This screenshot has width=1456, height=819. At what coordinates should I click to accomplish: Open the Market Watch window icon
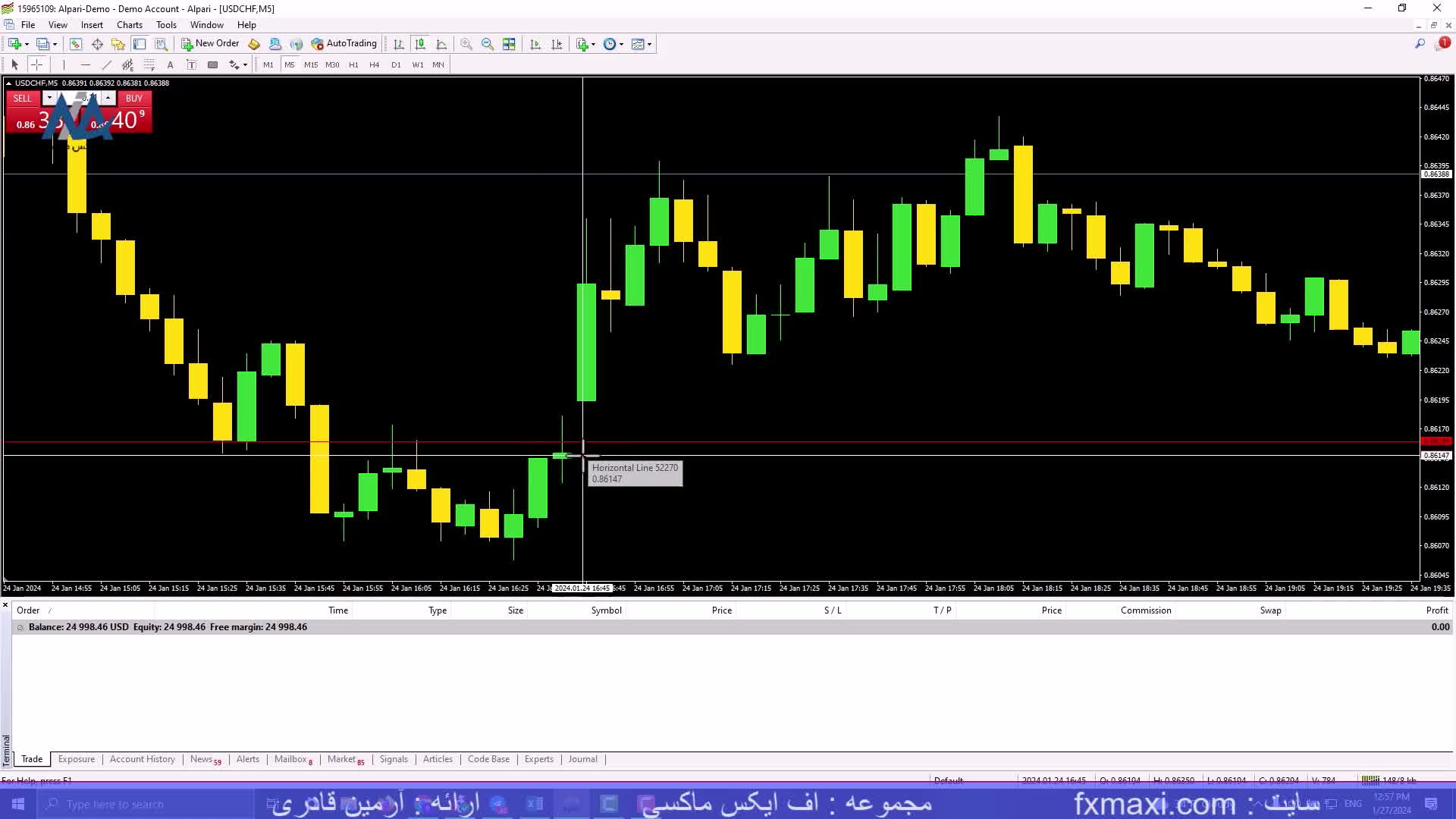tap(76, 44)
